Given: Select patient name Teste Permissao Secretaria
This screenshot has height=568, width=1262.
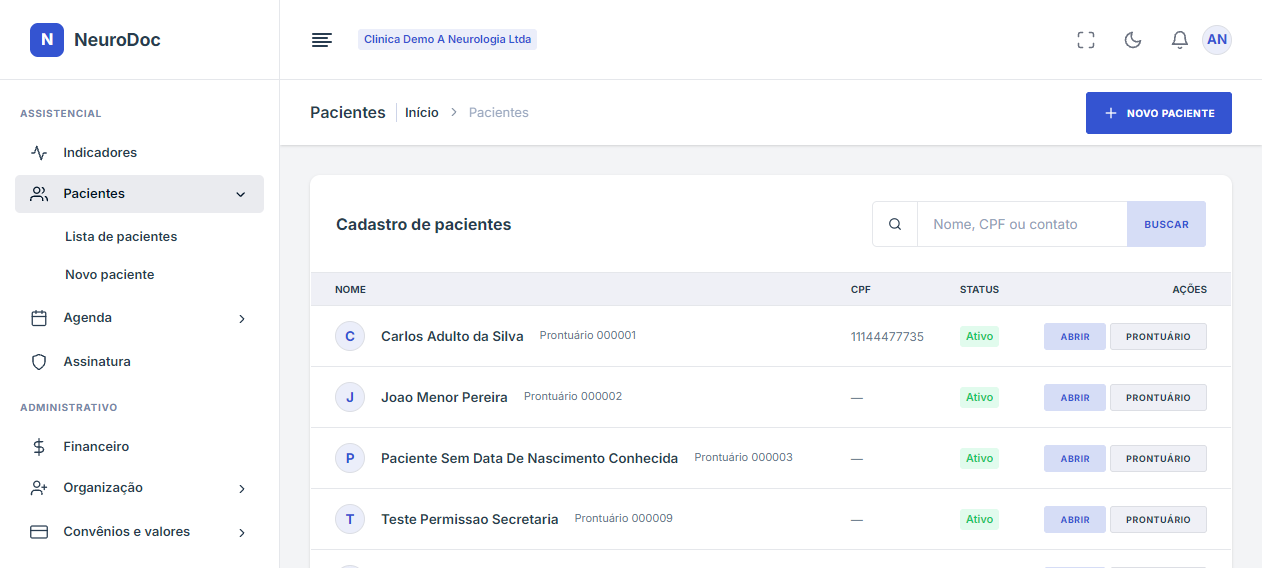Looking at the screenshot, I should [x=470, y=519].
